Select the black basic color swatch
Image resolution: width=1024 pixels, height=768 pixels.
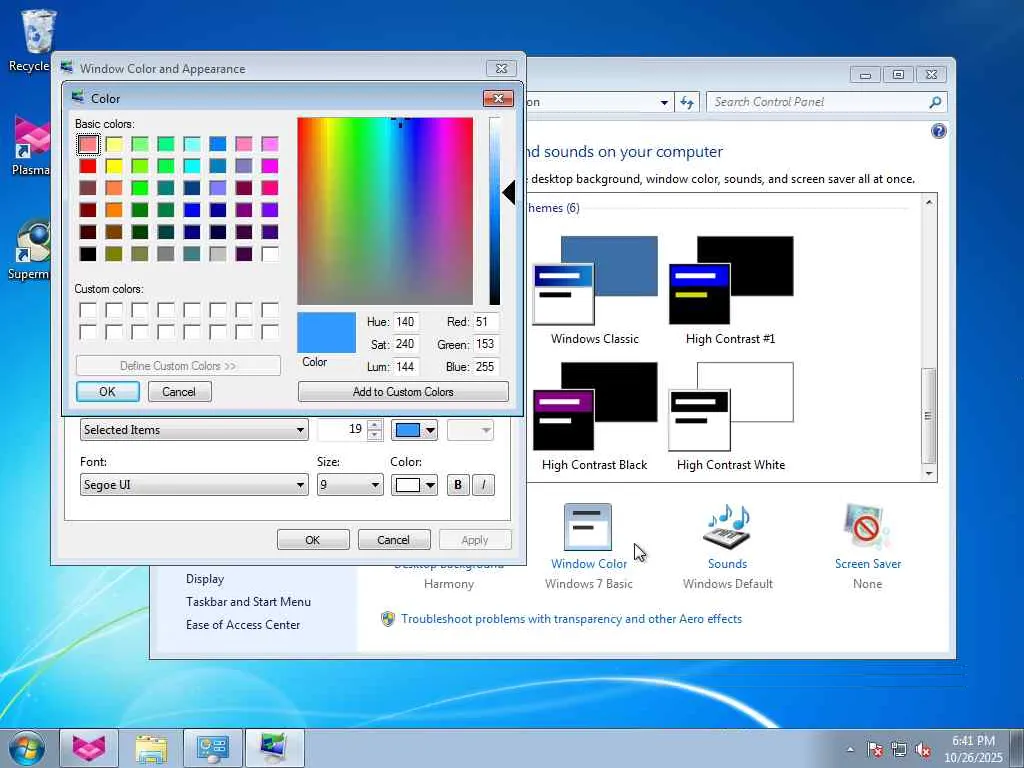88,253
